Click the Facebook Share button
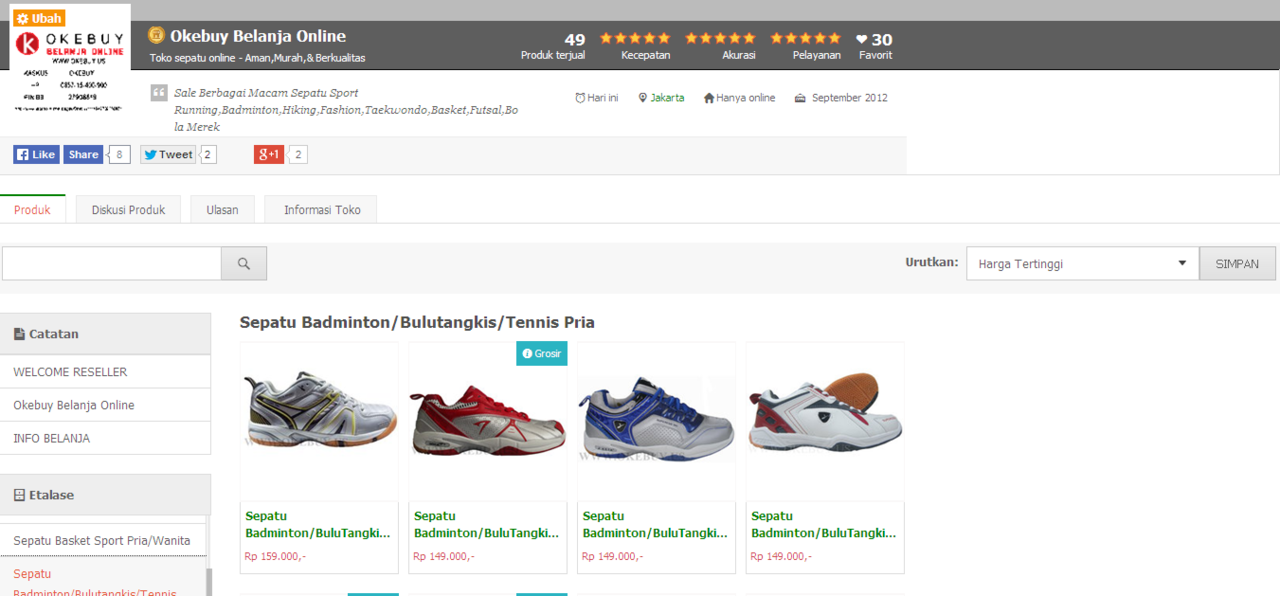Screen dimensions: 1280x596 click(x=83, y=154)
